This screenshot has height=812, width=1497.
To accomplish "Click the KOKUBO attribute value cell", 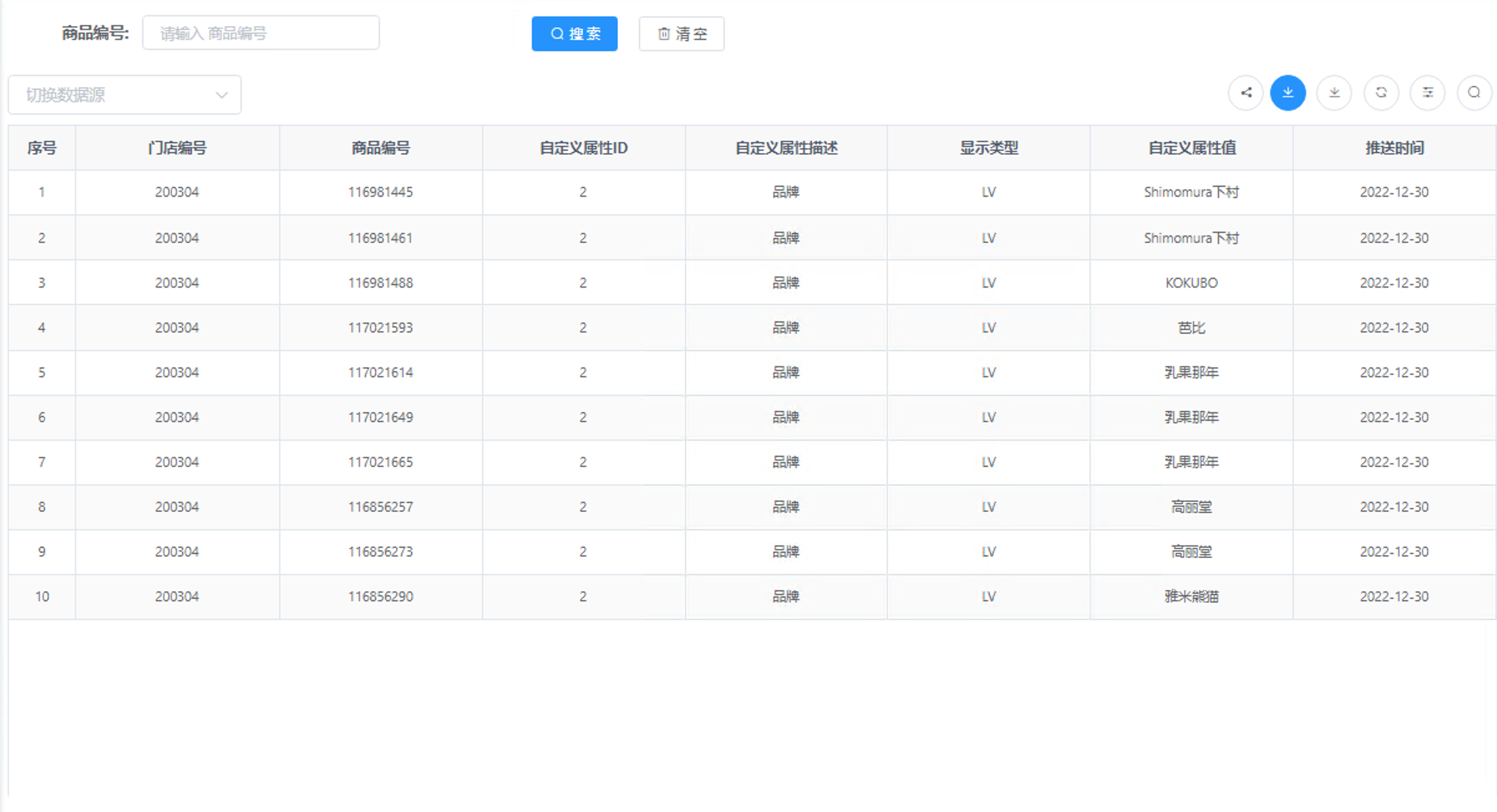I will pos(1191,283).
